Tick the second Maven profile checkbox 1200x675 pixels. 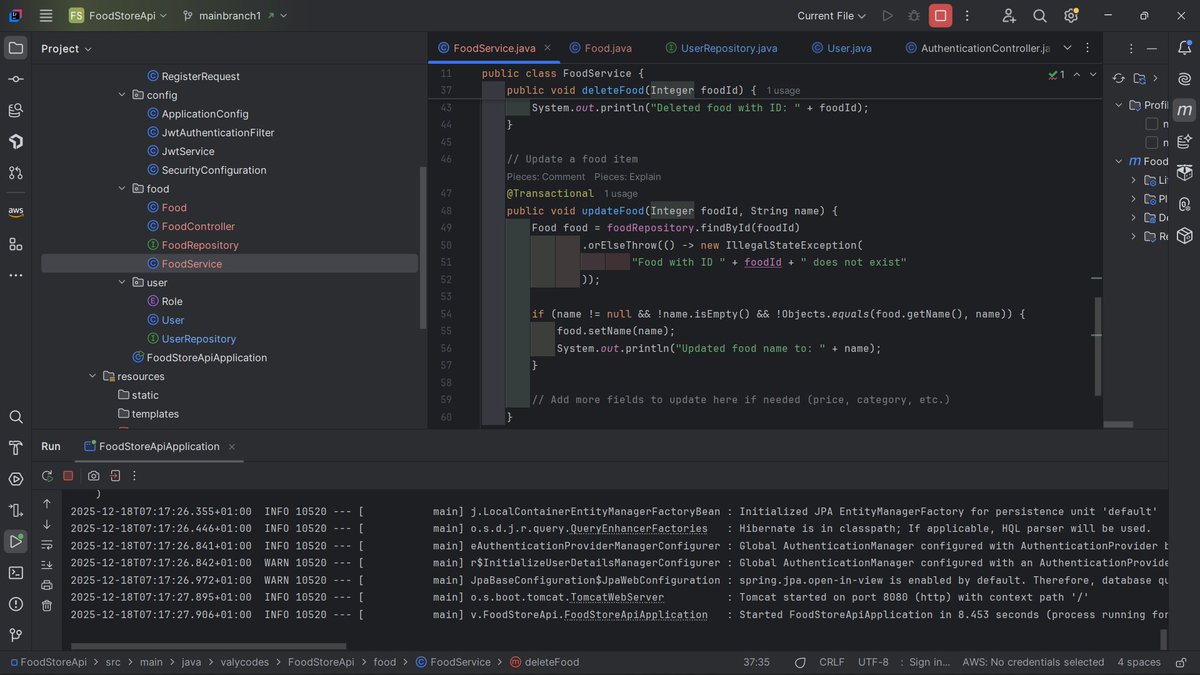click(x=1151, y=143)
